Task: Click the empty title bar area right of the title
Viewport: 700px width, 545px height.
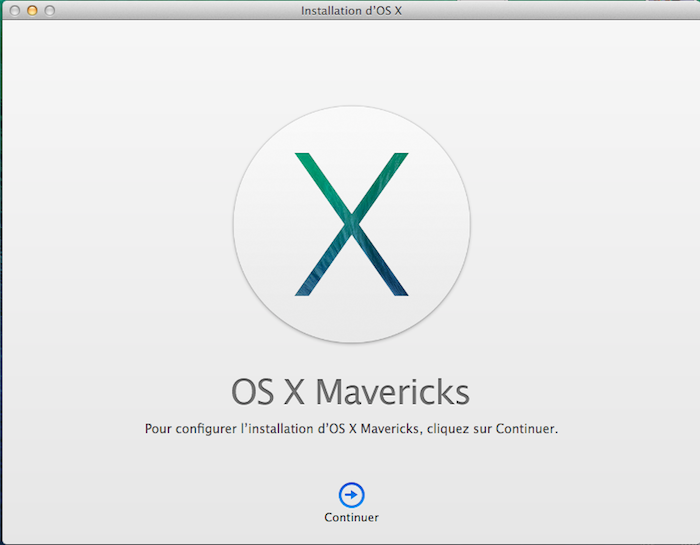Action: (x=550, y=10)
